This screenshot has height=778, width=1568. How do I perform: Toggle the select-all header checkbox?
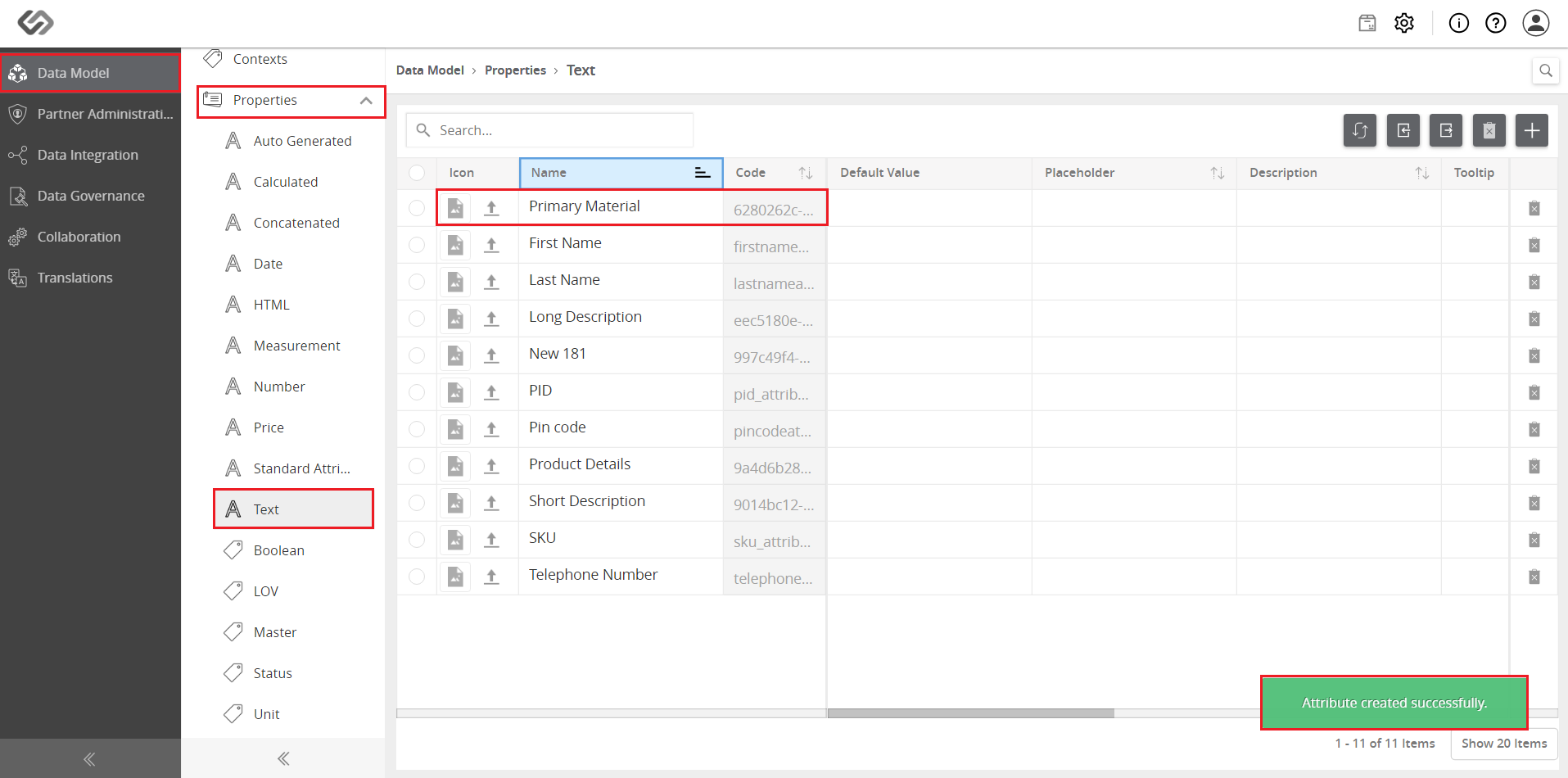click(417, 173)
